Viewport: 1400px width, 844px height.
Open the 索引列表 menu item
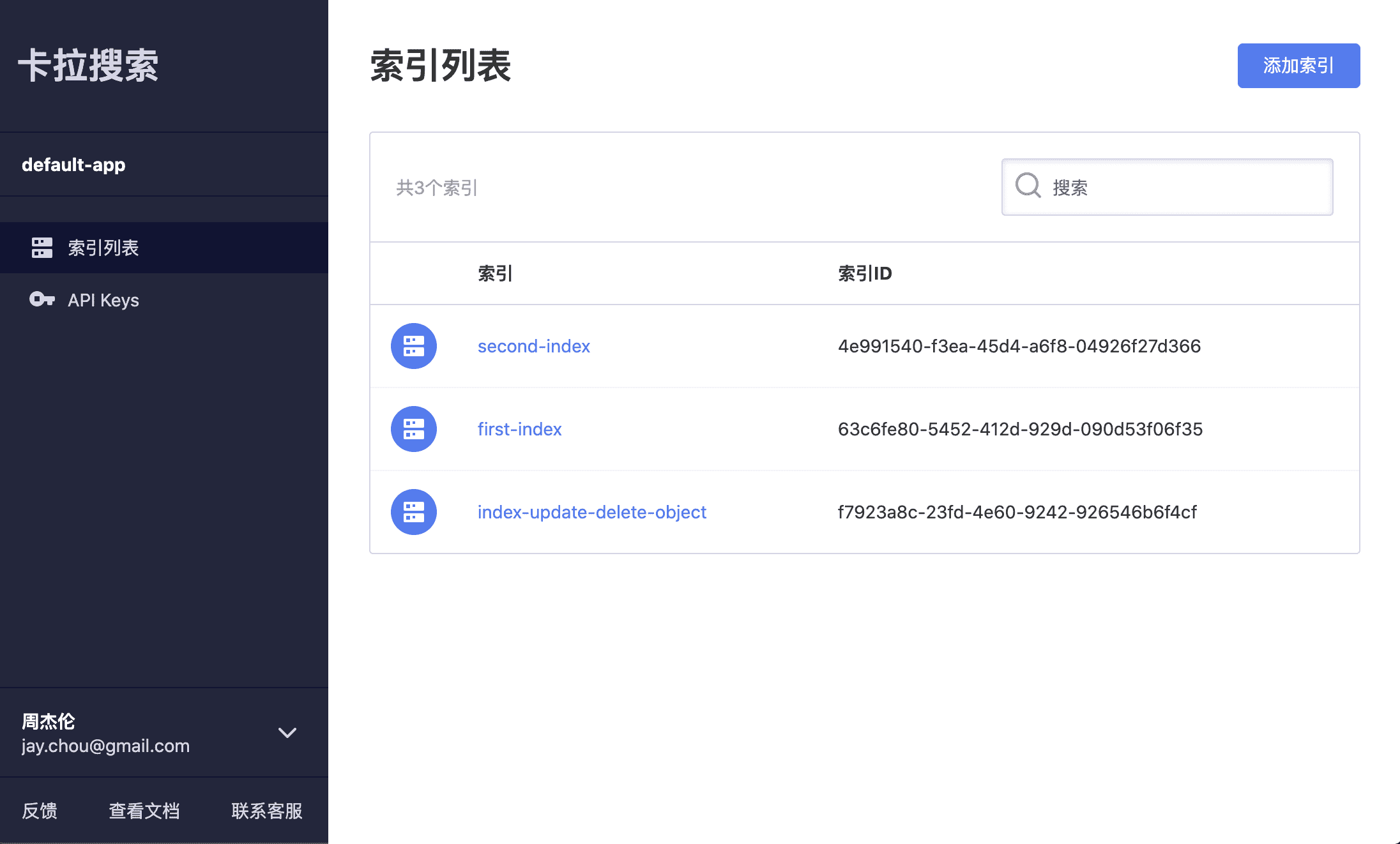coord(103,248)
